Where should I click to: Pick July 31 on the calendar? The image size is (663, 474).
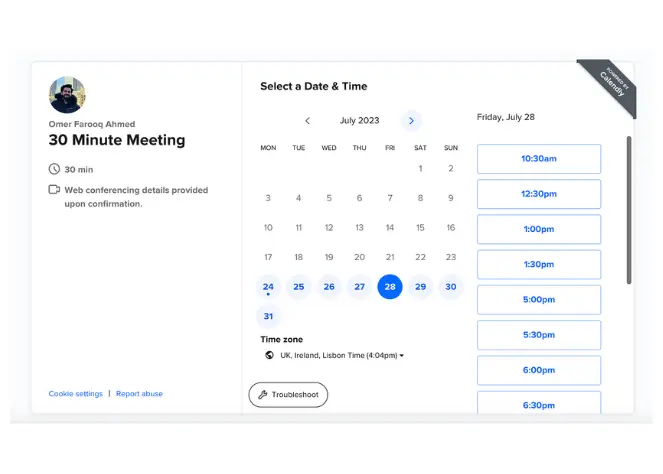pos(268,316)
